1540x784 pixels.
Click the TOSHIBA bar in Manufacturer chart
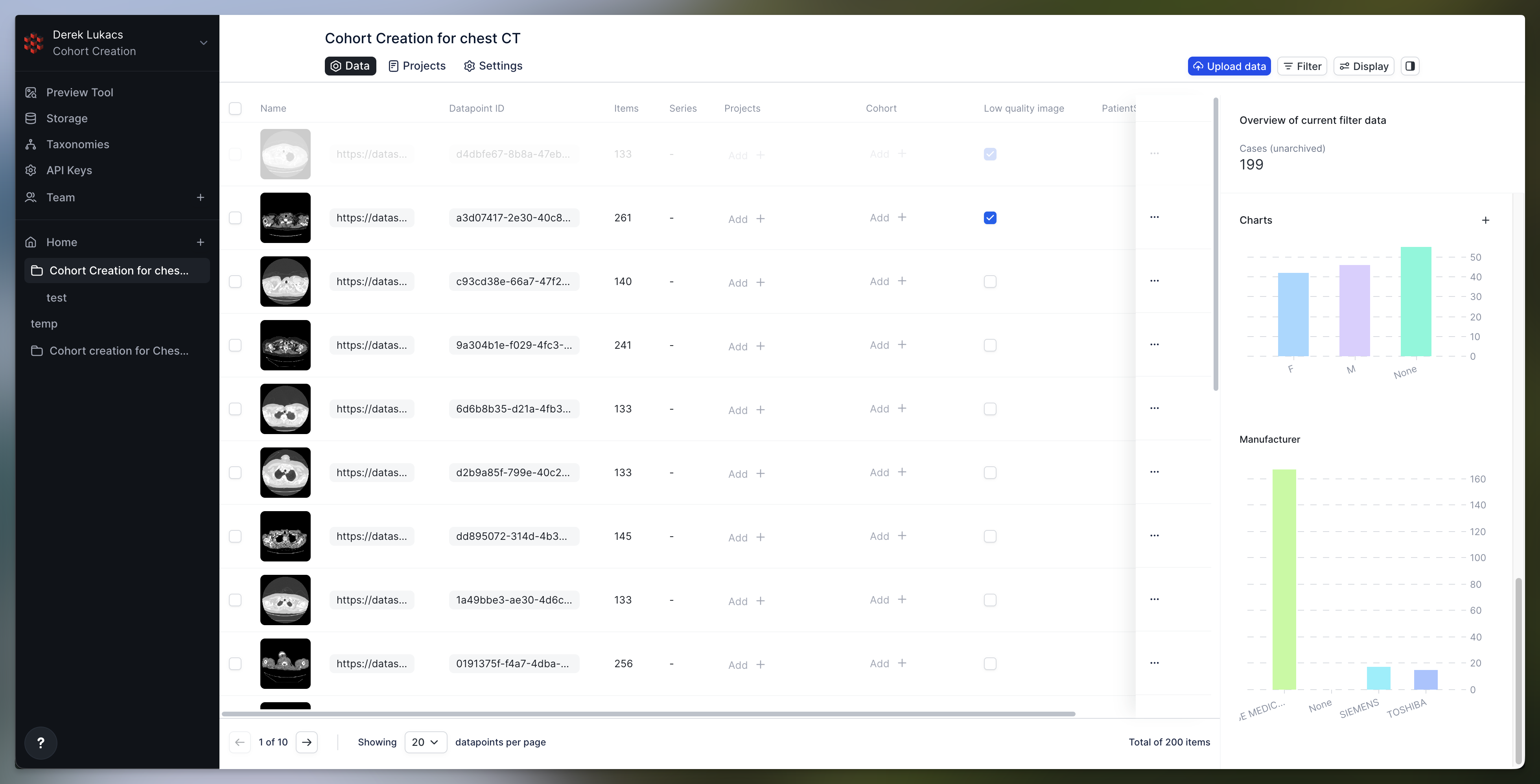pyautogui.click(x=1425, y=679)
